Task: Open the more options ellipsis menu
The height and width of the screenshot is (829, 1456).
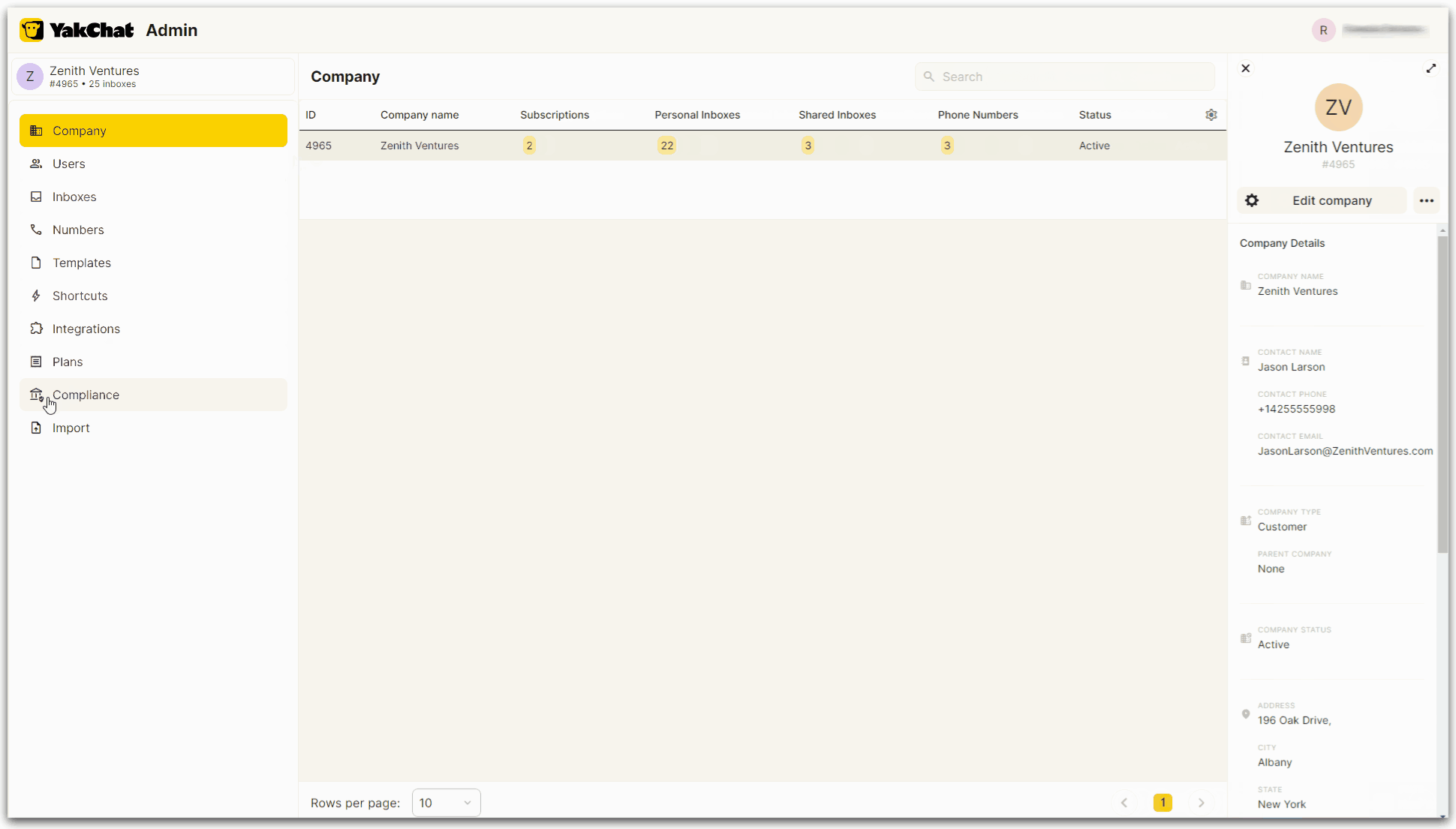Action: tap(1426, 200)
